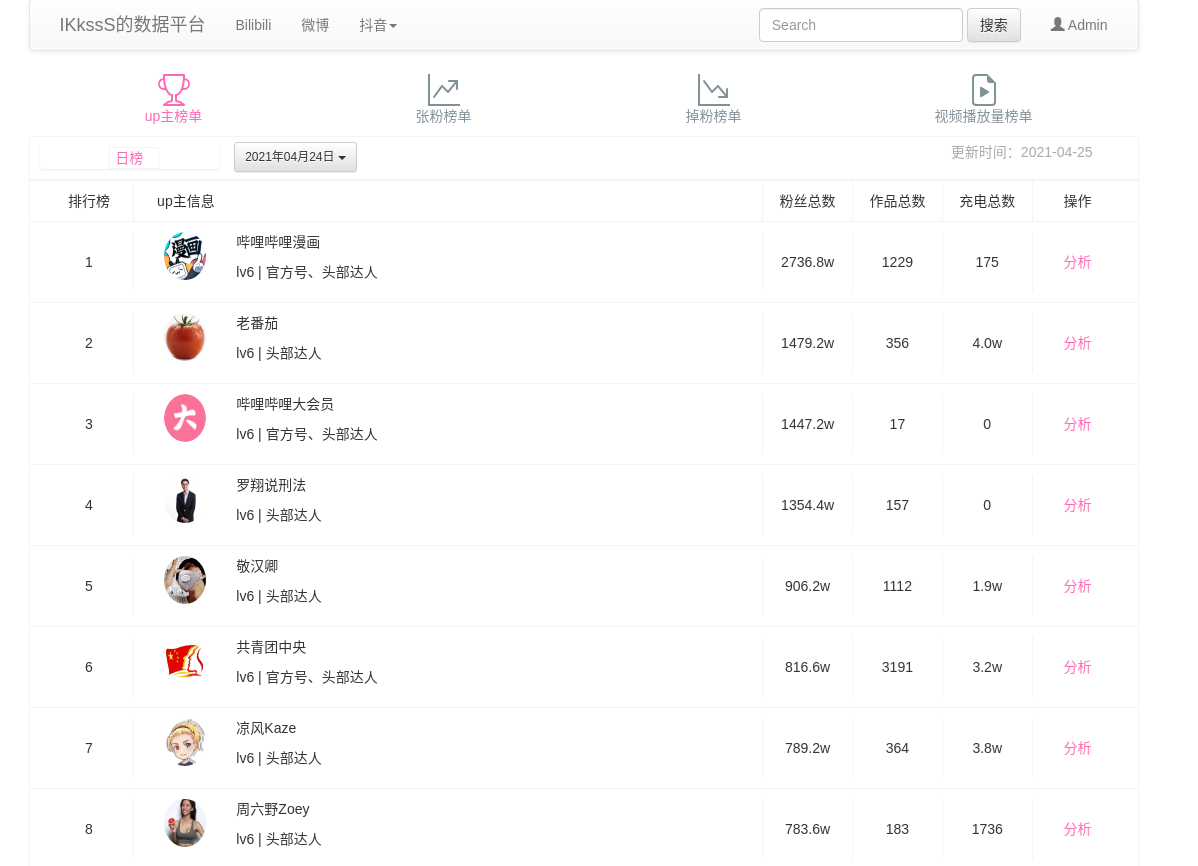Click 分析 for 共青团中央
This screenshot has height=866, width=1198.
click(1077, 667)
